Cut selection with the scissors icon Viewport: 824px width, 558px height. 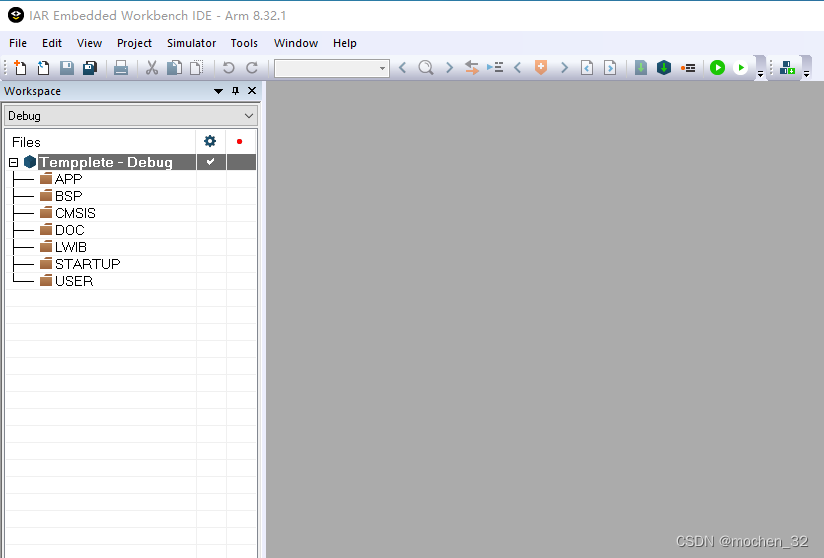(152, 68)
